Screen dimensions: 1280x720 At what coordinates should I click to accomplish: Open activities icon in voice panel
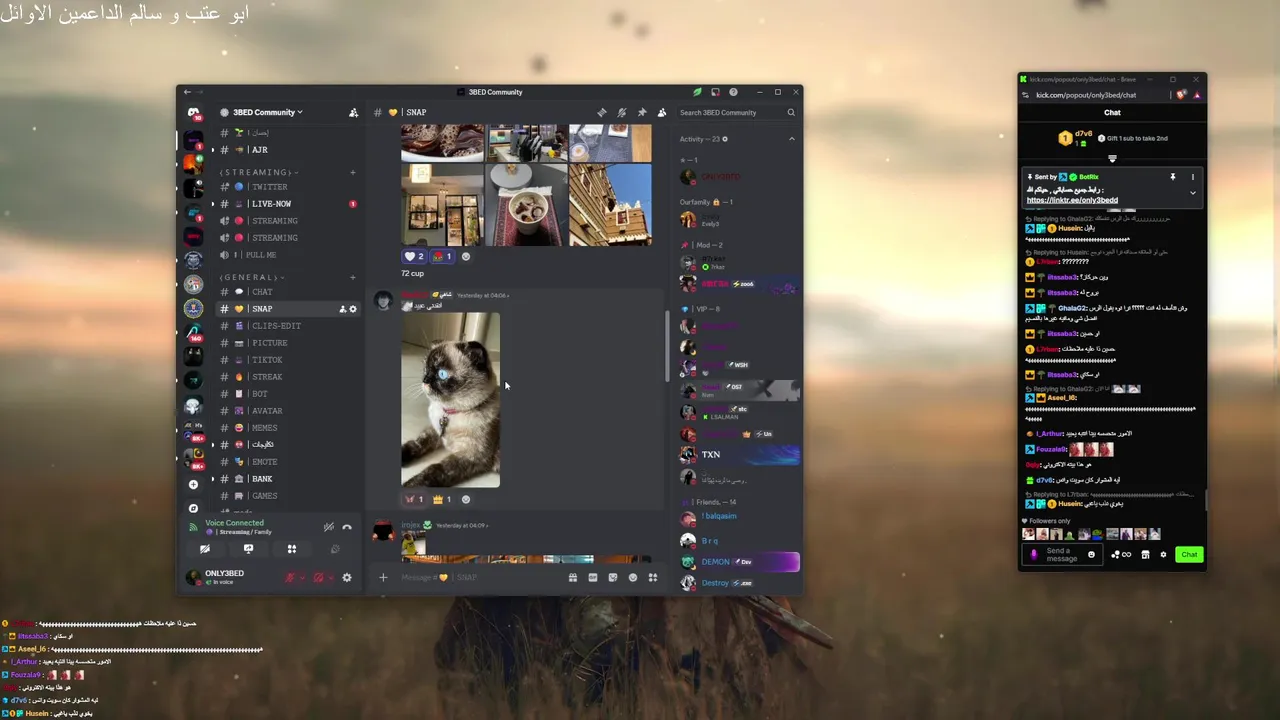pos(292,548)
